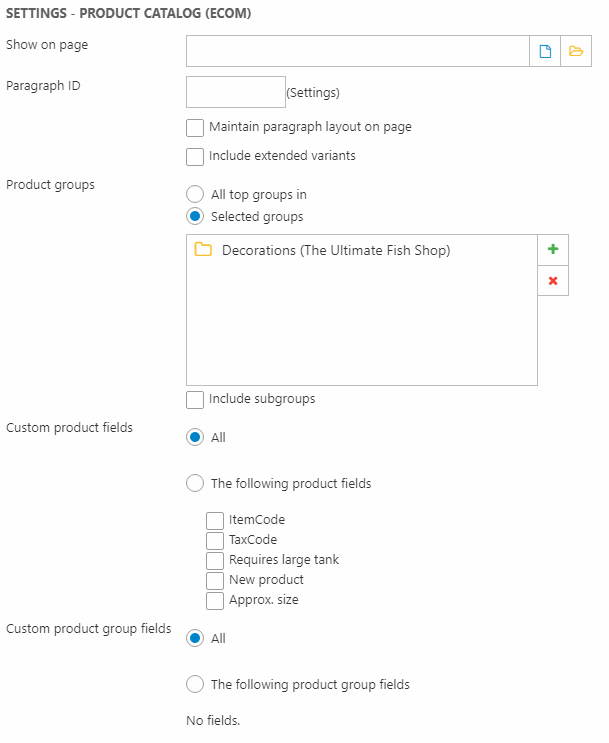609x743 pixels.
Task: Click the Paragraph ID input field
Action: click(x=236, y=92)
